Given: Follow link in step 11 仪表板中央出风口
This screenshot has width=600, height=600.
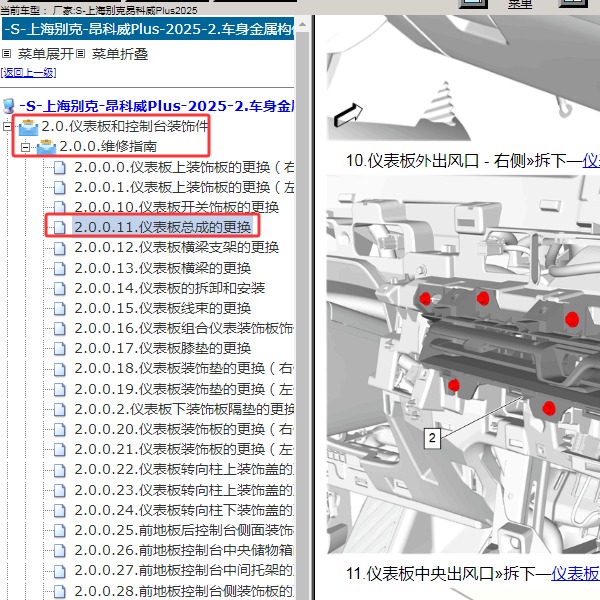Looking at the screenshot, I should (x=575, y=574).
